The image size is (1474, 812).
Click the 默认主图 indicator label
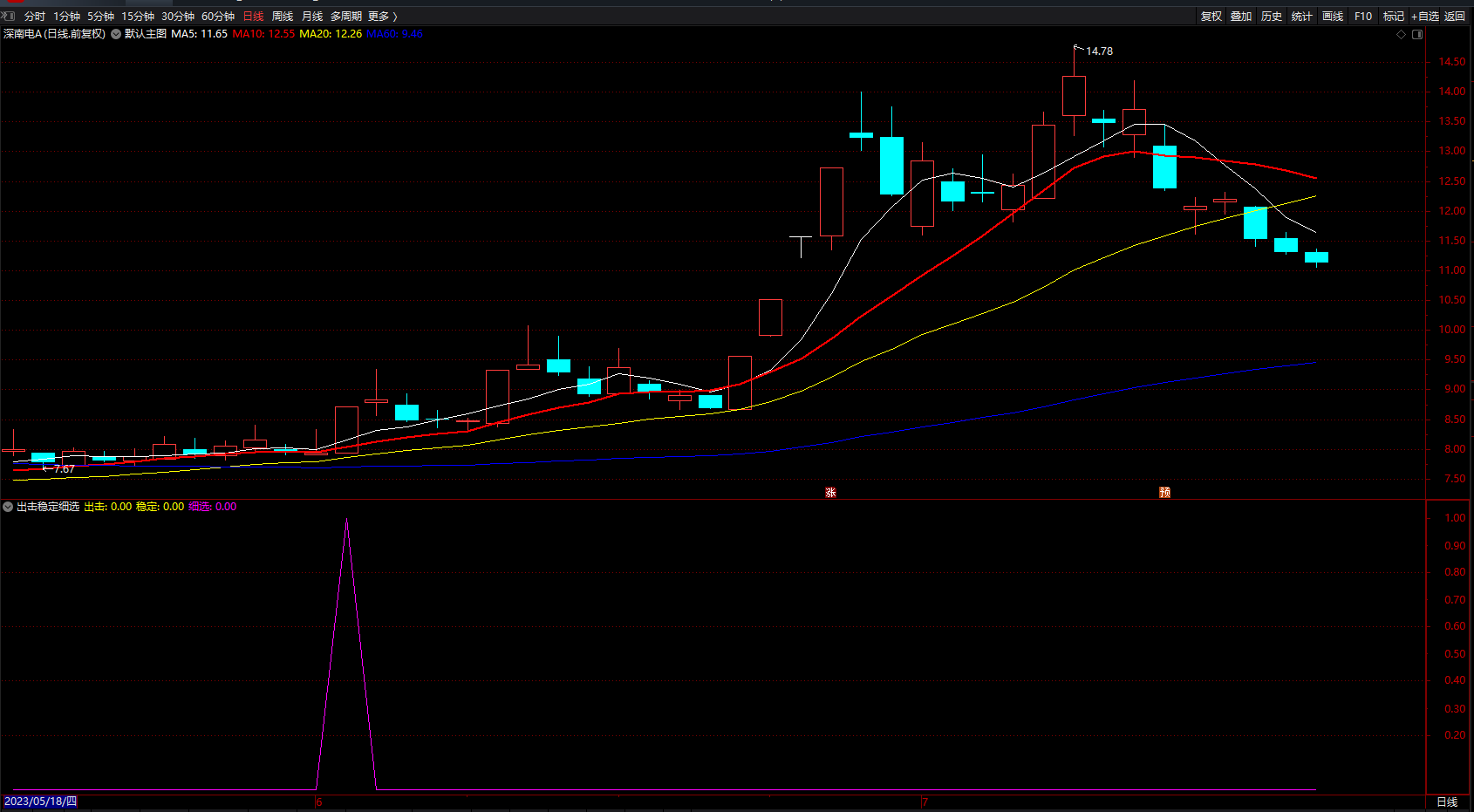(x=146, y=34)
